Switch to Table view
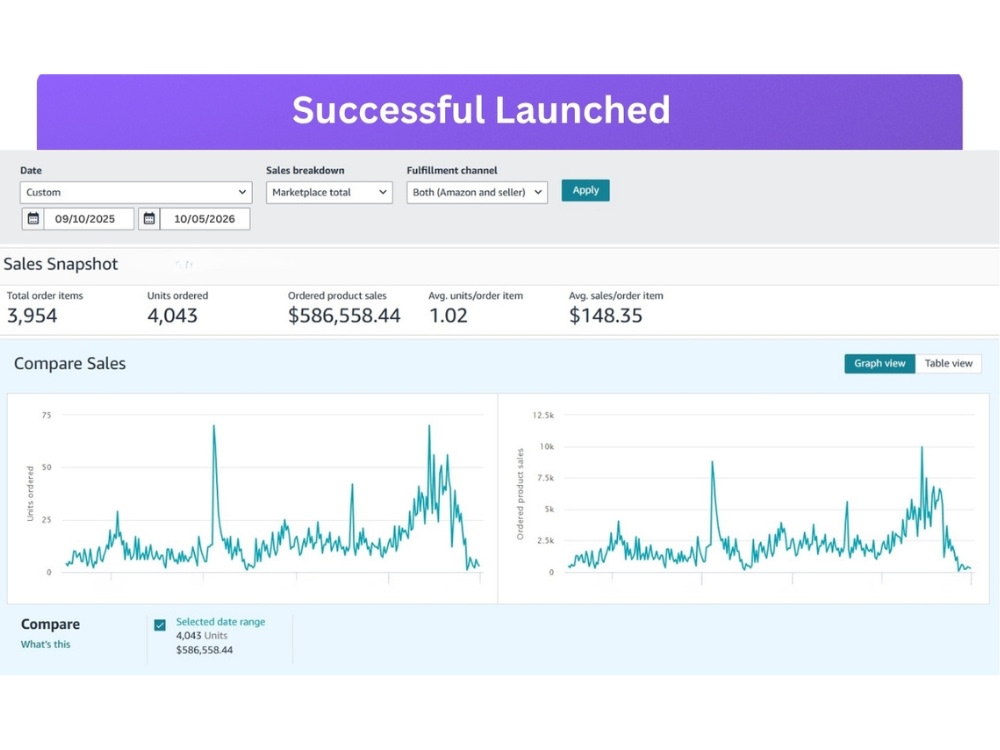This screenshot has width=1000, height=750. coord(948,364)
